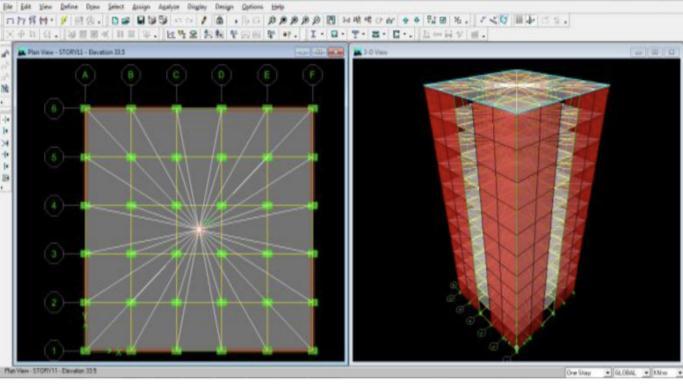Toggle the Object Shrink icon

(431, 20)
